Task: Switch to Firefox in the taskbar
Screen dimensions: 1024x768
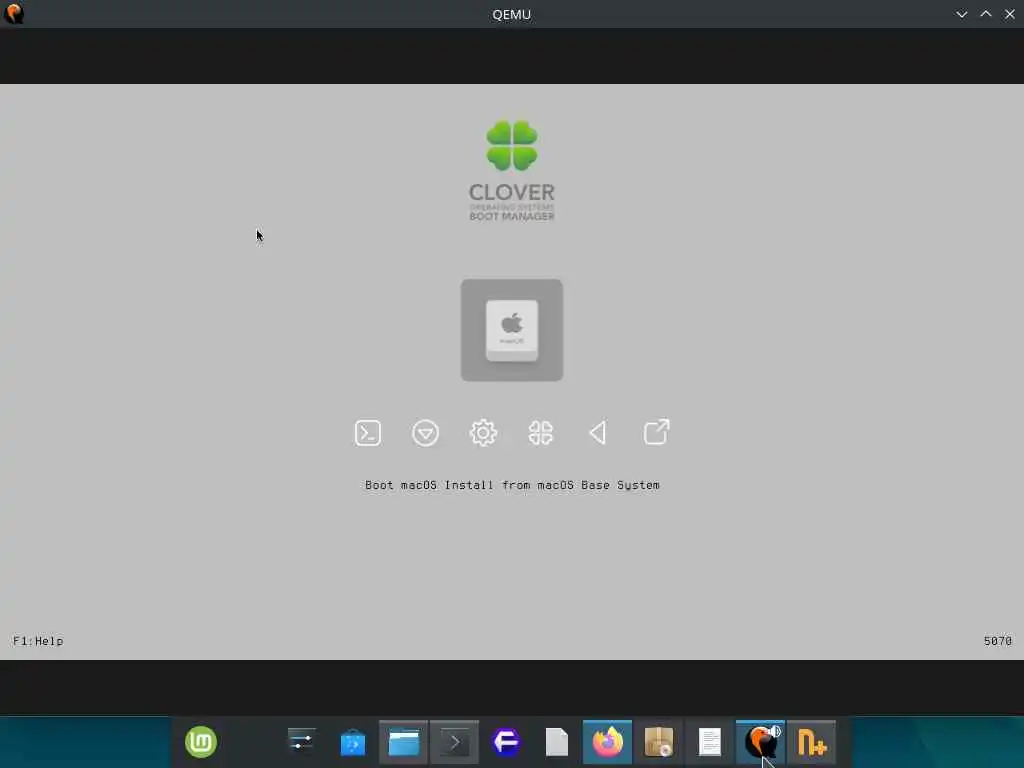Action: pos(607,743)
